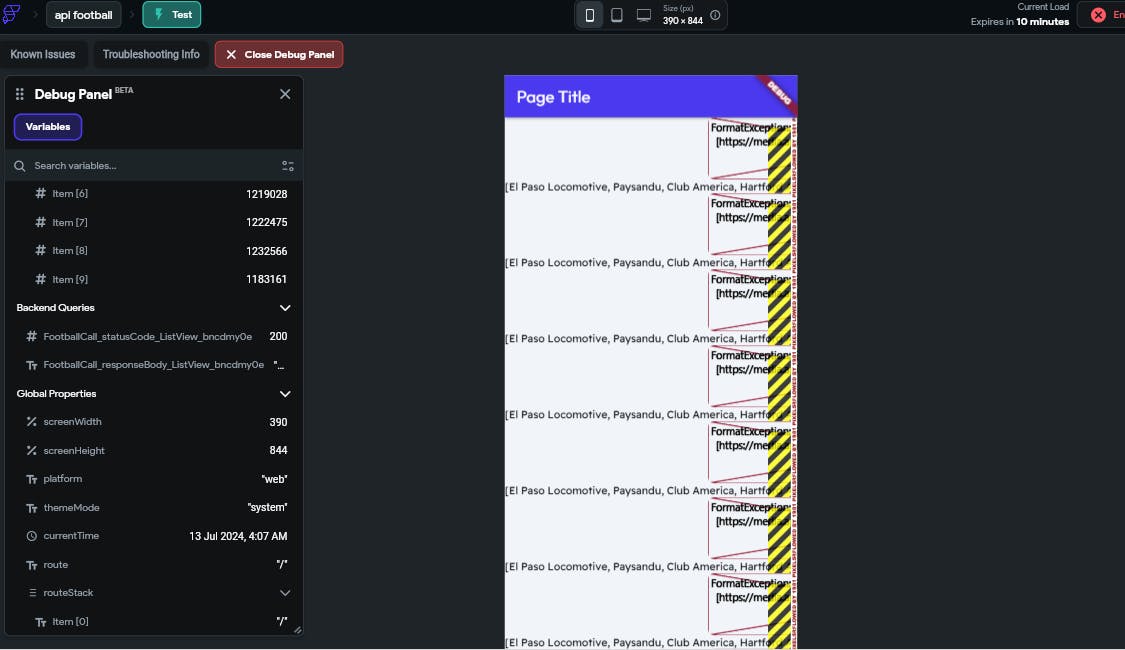The width and height of the screenshot is (1125, 650).
Task: Click the screenWidth property row
Action: click(154, 422)
